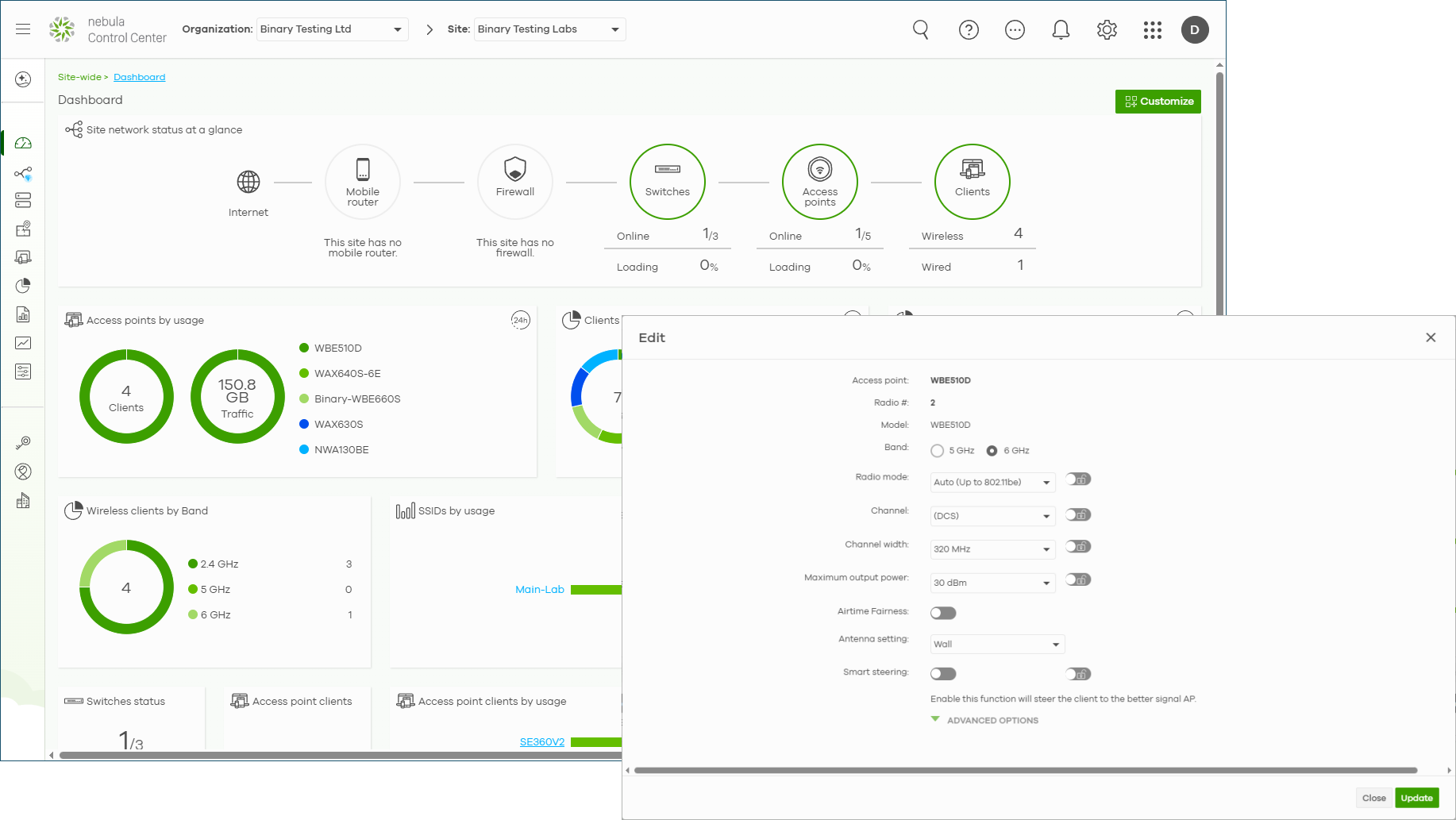The image size is (1456, 820).
Task: Open the organization building sidebar icon
Action: point(23,501)
